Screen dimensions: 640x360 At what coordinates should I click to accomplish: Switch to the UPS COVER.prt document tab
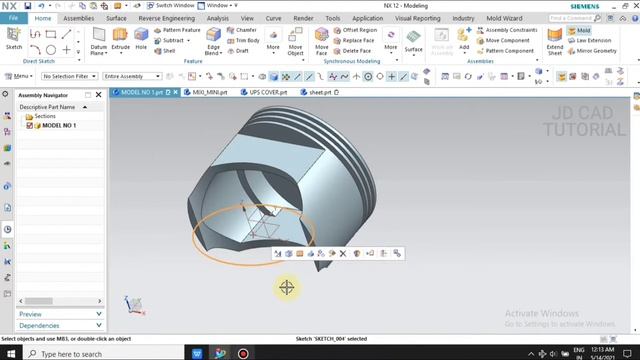click(264, 92)
